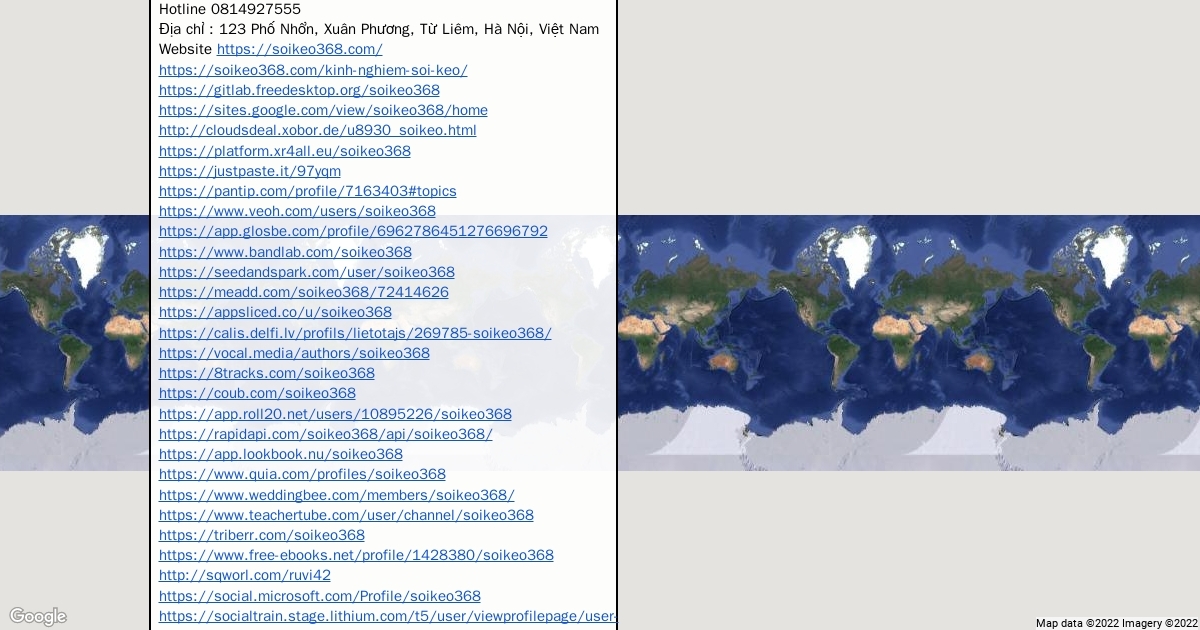Visit the social.microsoft.com Profile link
The image size is (1200, 630).
click(319, 596)
